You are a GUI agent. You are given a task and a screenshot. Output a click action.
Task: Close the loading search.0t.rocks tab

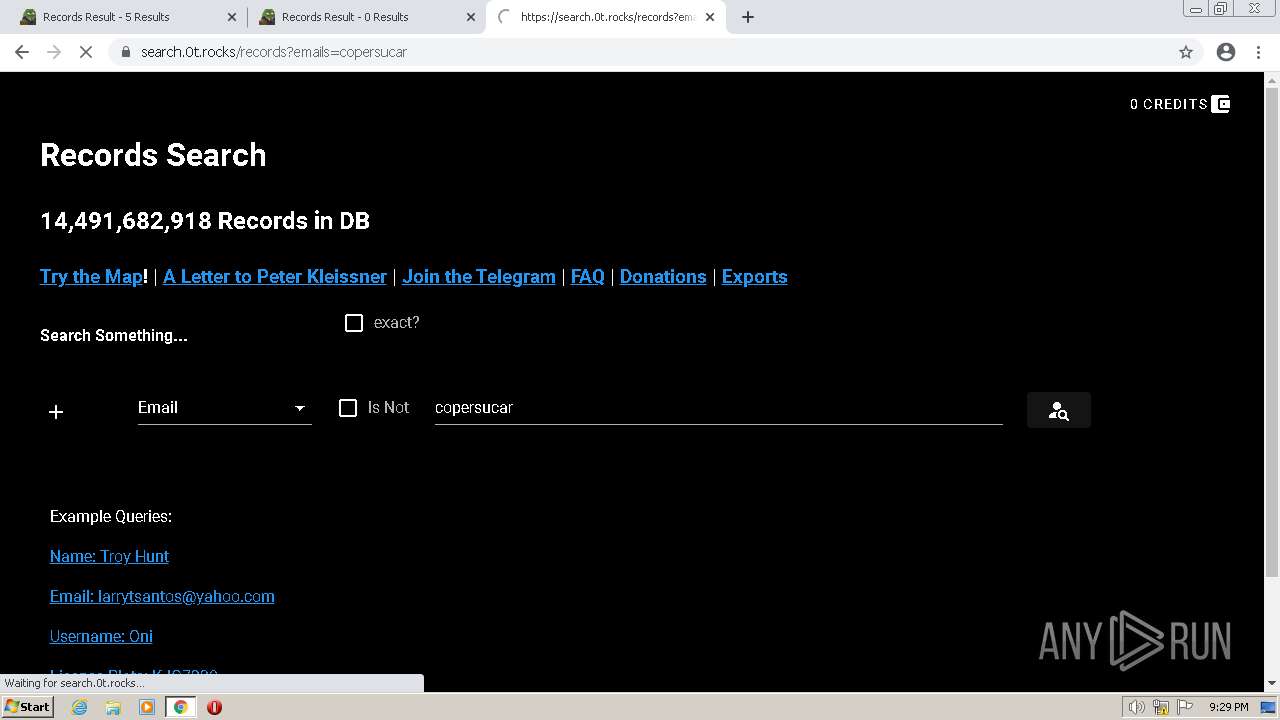[x=710, y=17]
